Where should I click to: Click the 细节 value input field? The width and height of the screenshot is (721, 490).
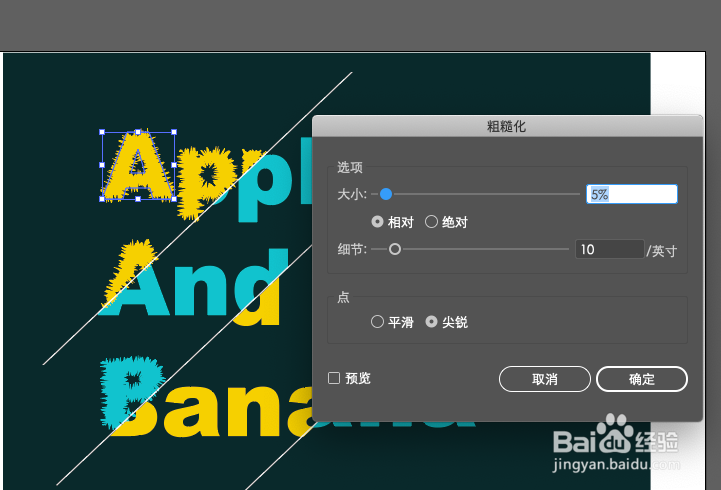pyautogui.click(x=610, y=250)
